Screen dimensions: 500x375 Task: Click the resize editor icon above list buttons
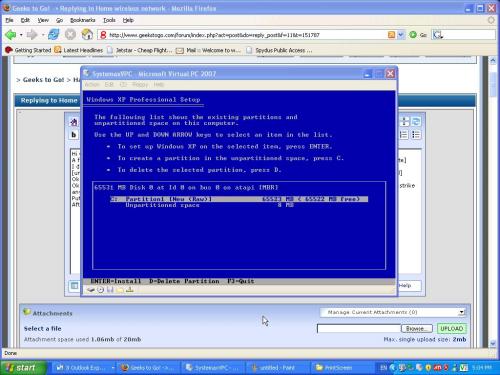click(x=404, y=122)
